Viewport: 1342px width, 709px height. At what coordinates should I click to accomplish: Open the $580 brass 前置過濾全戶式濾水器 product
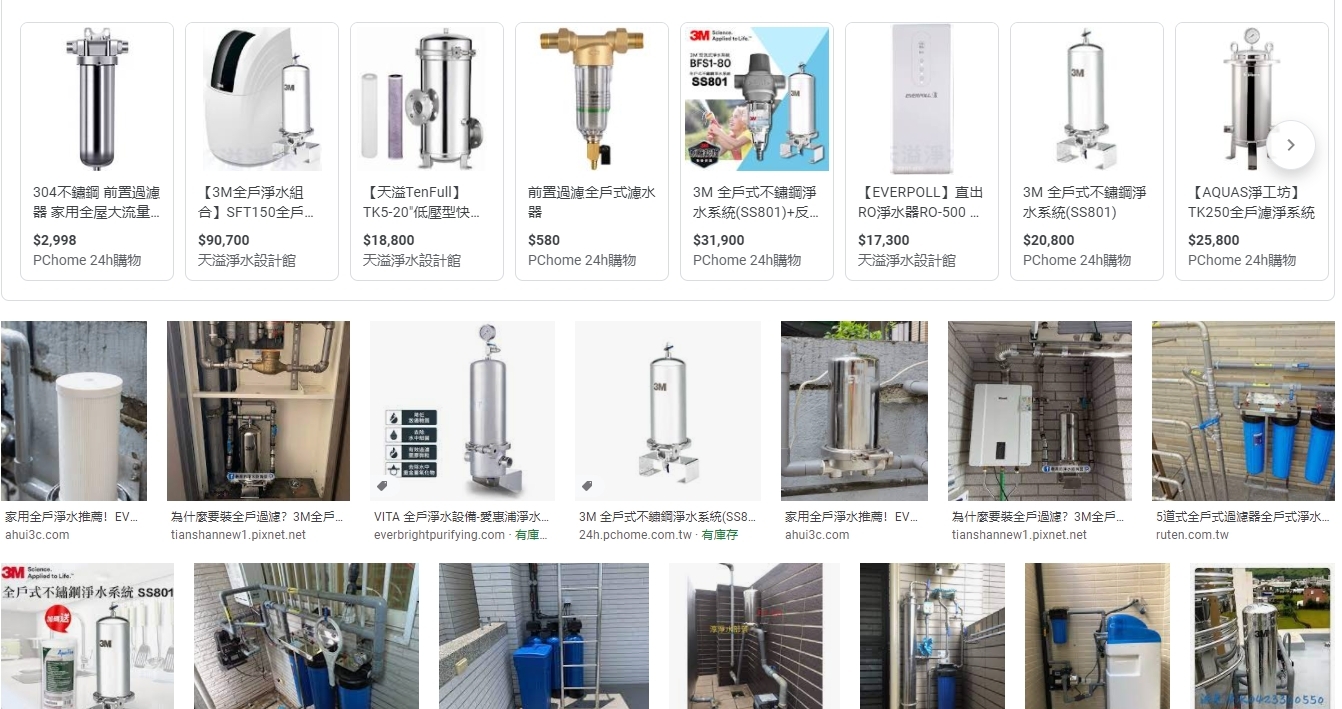coord(592,151)
